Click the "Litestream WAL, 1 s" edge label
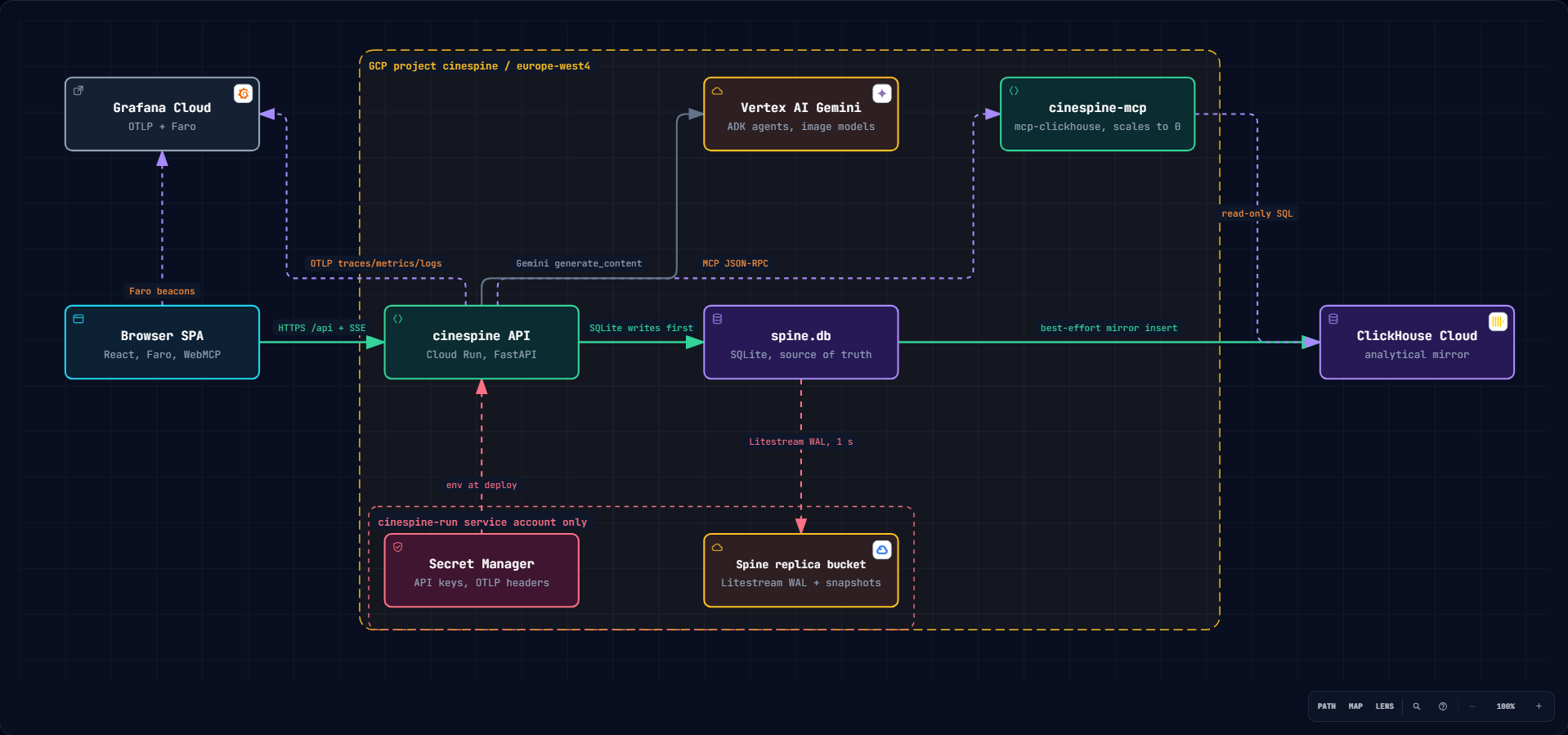Viewport: 1568px width, 735px height. pos(801,441)
